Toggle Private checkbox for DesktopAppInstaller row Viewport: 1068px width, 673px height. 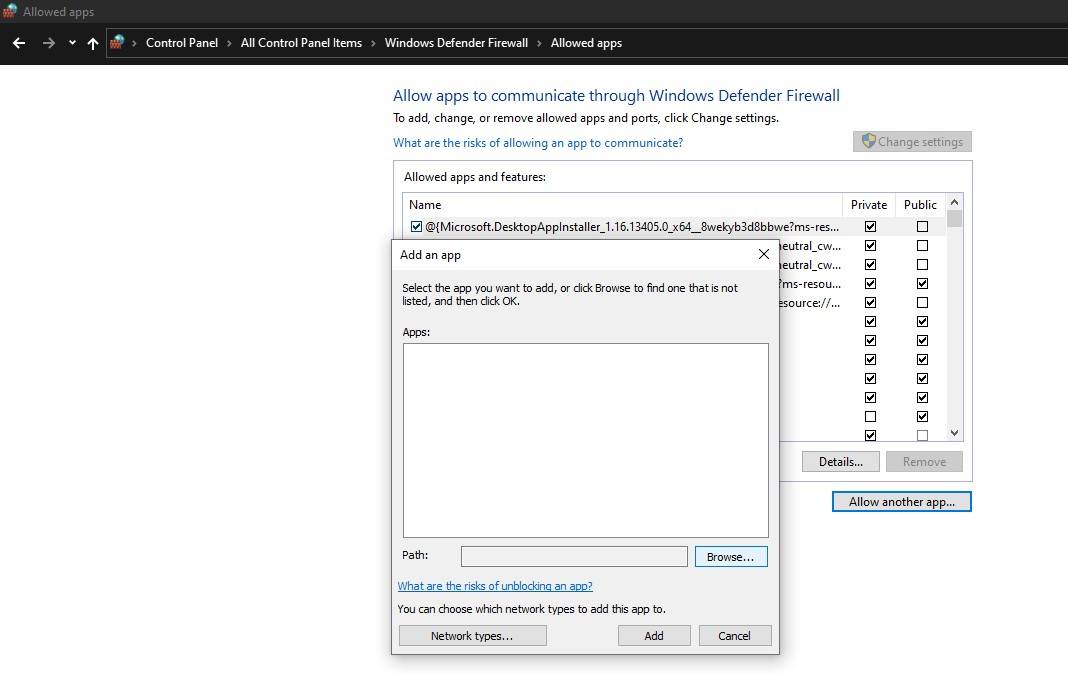point(870,226)
